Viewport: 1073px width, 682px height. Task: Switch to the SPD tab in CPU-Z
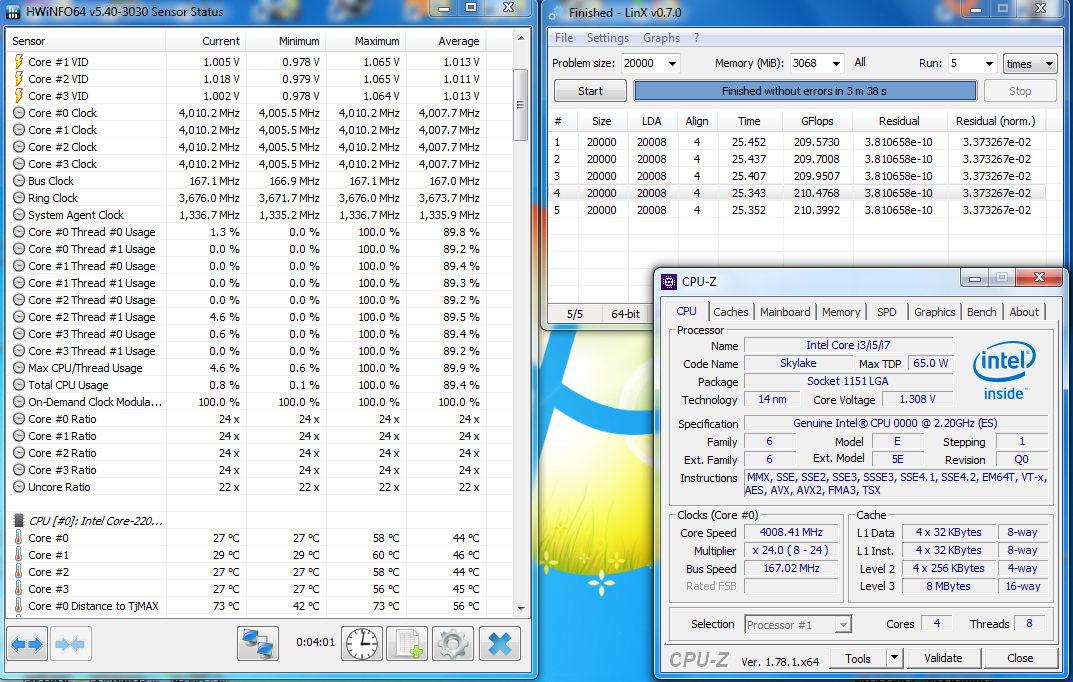886,312
